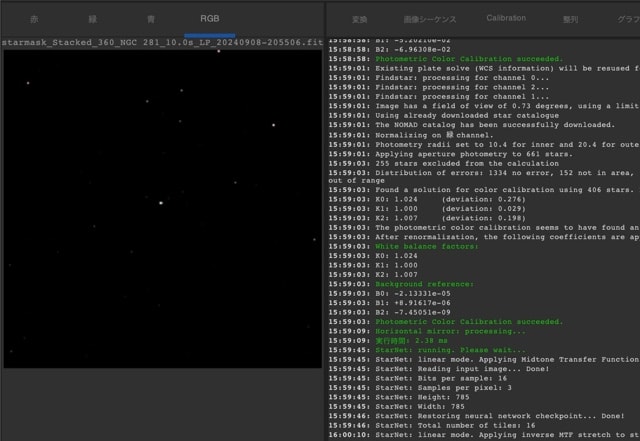Image resolution: width=640 pixels, height=441 pixels.
Task: Click log line '255 stars excluded from the calculation'
Action: pos(444,163)
